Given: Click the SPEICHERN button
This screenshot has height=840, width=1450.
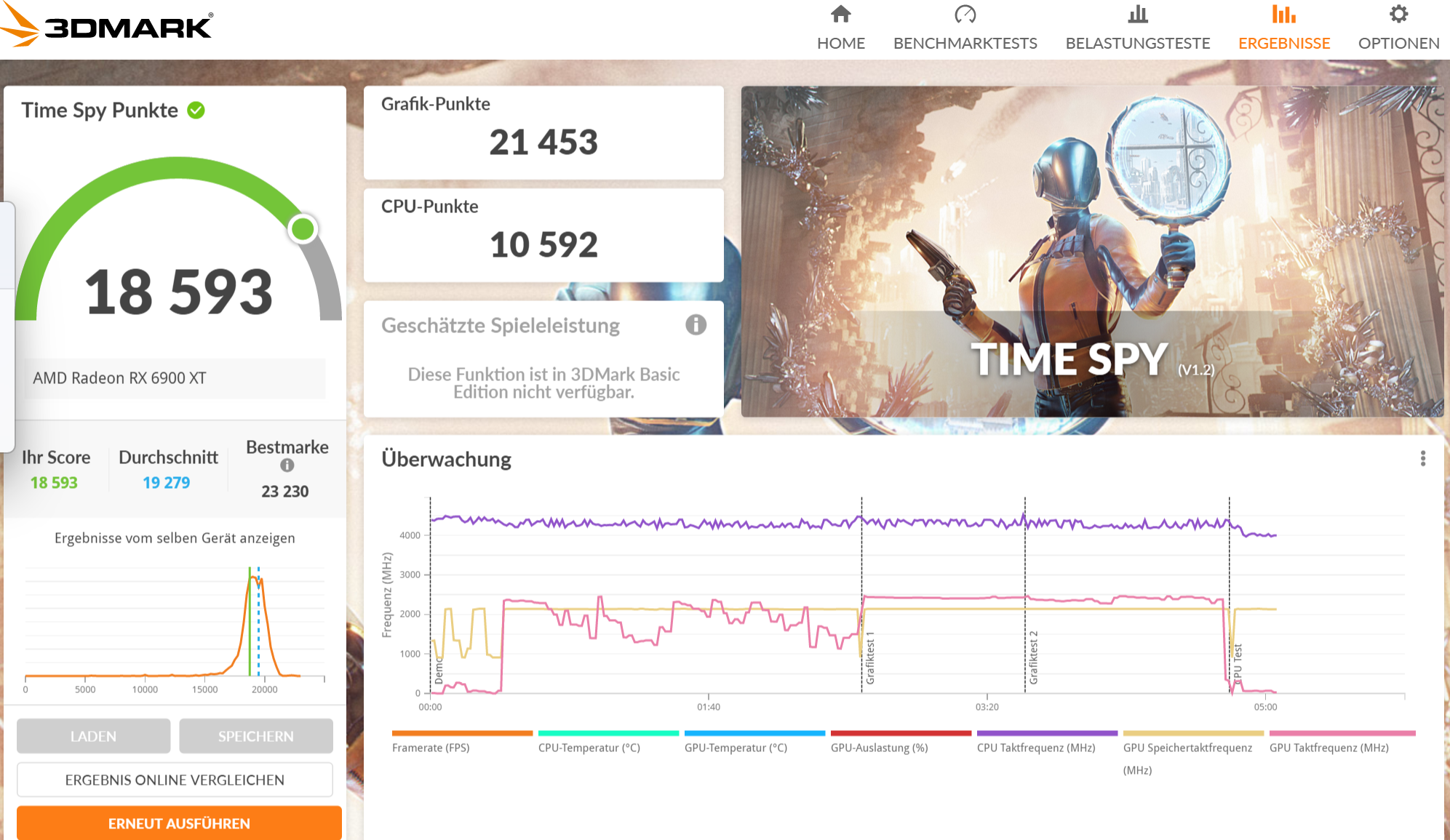Looking at the screenshot, I should click(x=255, y=736).
